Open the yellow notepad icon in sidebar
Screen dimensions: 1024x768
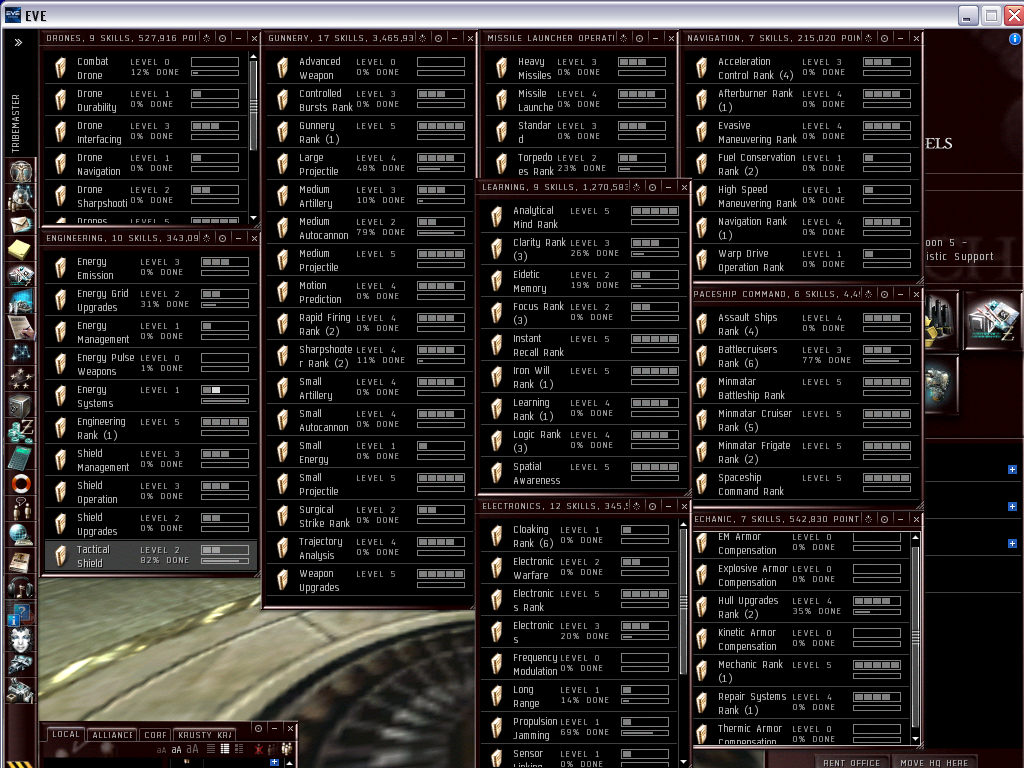21,249
